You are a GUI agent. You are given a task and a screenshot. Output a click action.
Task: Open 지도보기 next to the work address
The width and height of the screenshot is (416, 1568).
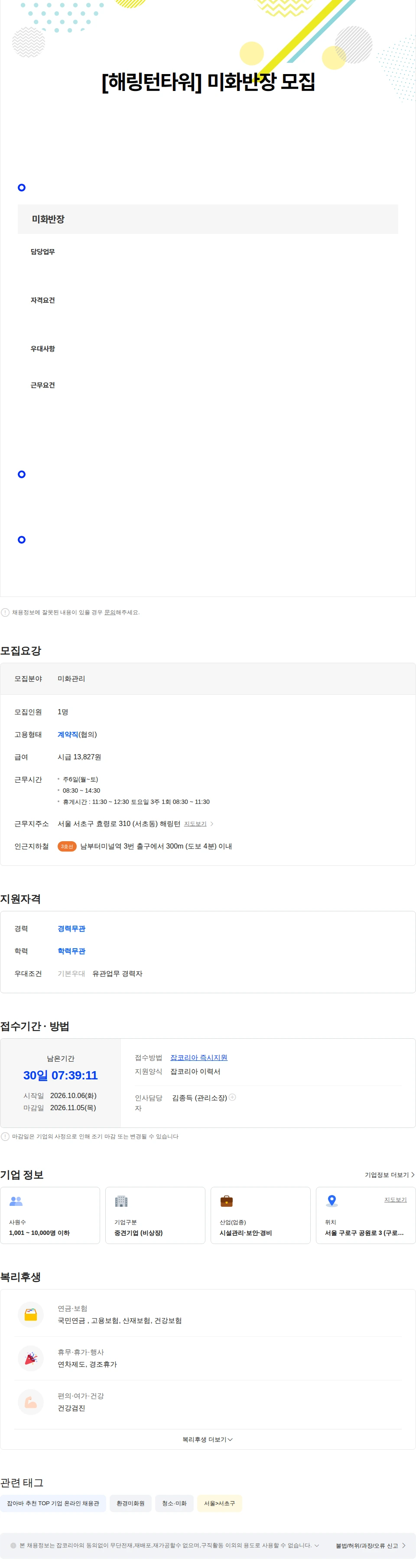click(x=198, y=823)
